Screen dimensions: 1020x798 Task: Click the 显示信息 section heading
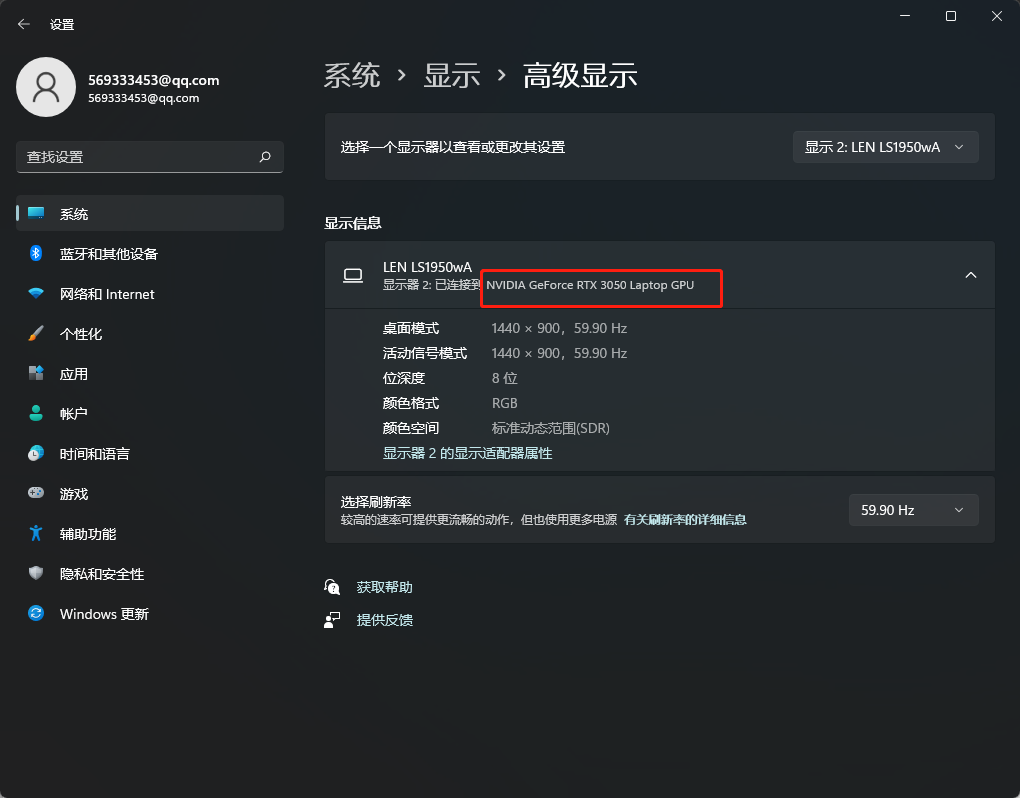(353, 223)
